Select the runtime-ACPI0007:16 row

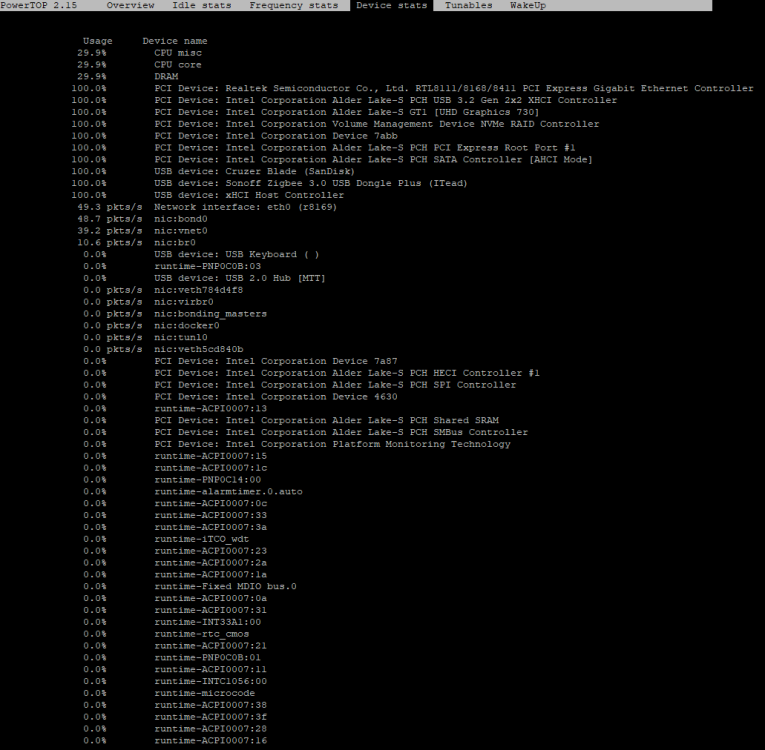coord(175,741)
